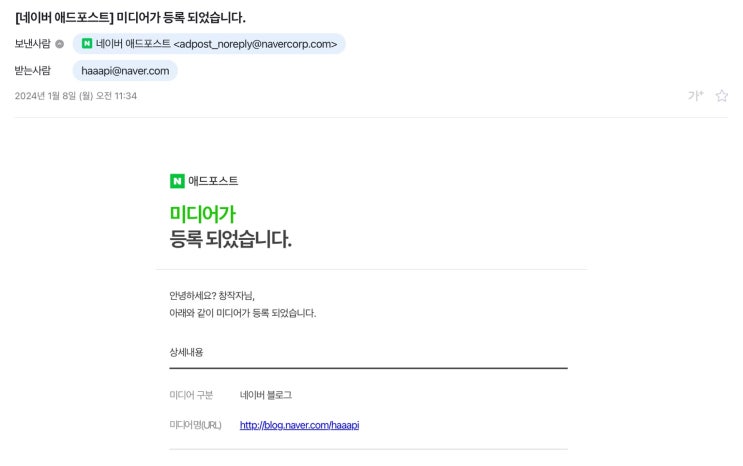
Task: Click the 미디어명(URL) label
Action: [196, 425]
